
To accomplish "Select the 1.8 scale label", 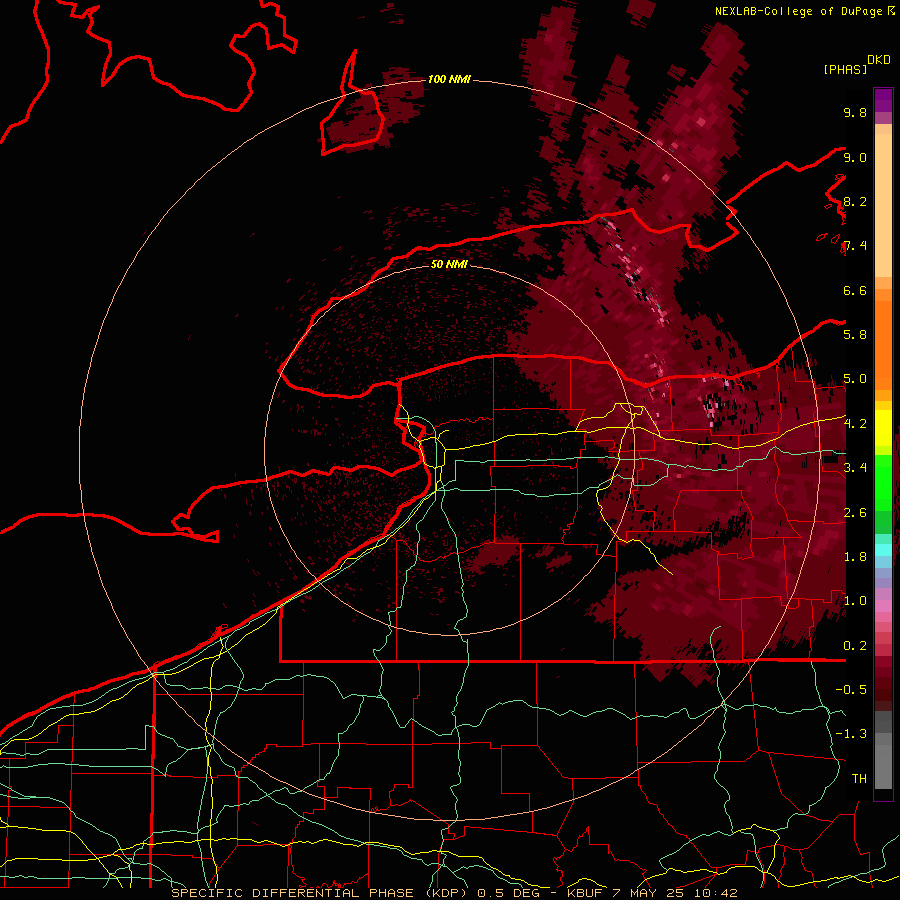I will (855, 557).
